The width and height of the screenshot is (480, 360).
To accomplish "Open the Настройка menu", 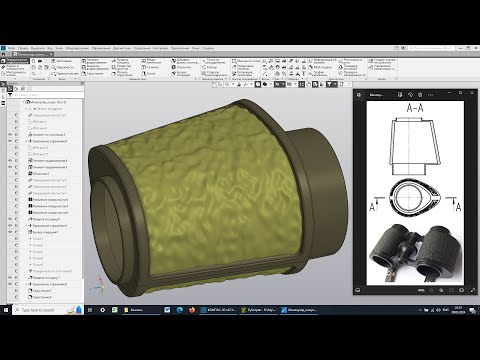I will pos(161,48).
